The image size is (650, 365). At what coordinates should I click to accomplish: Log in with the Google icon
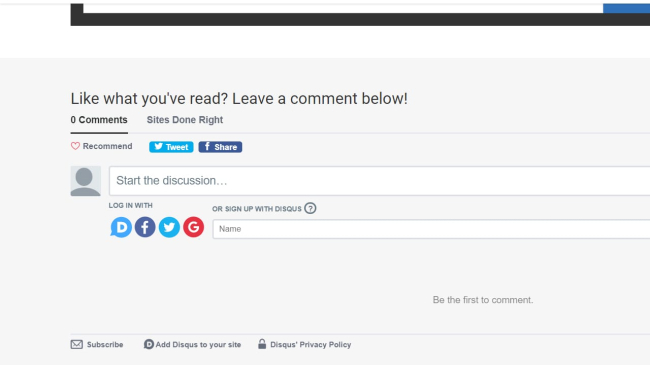pos(194,227)
